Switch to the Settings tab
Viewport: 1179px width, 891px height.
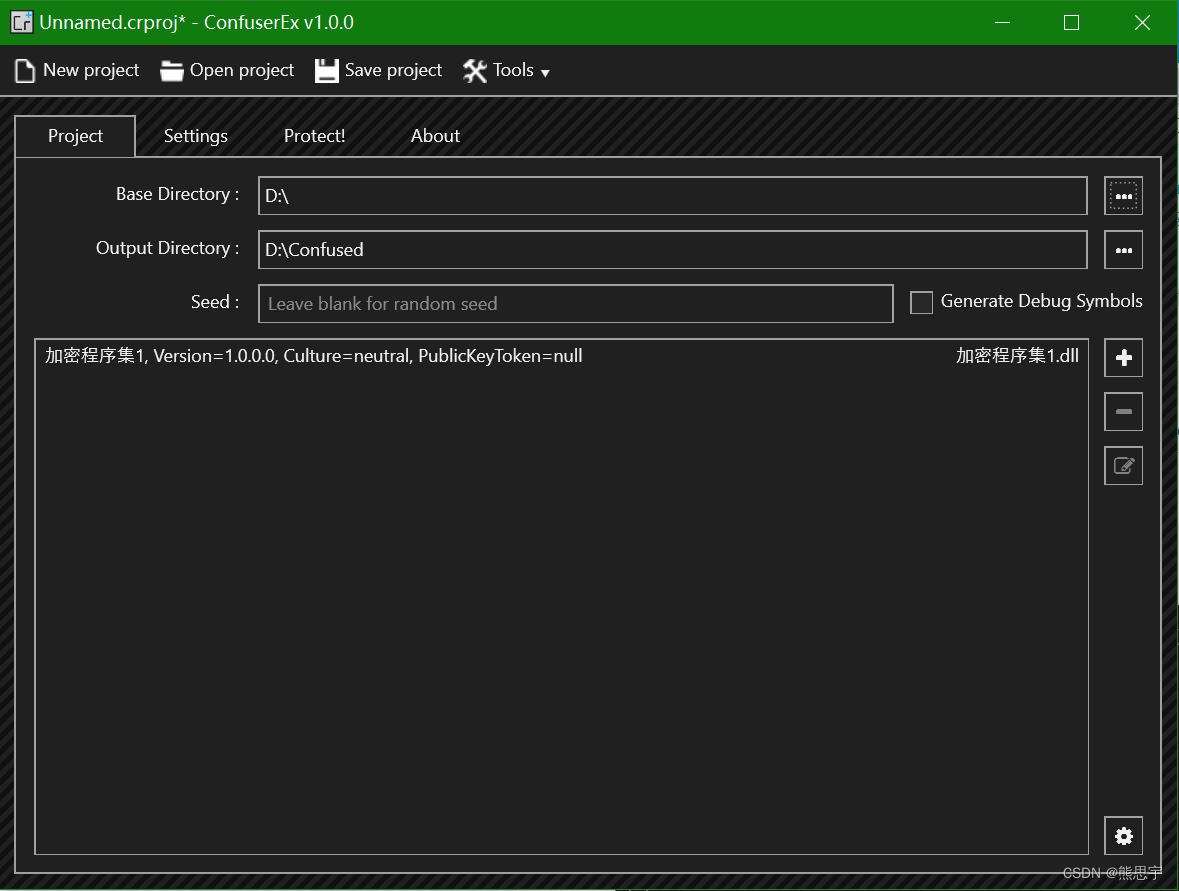point(195,136)
